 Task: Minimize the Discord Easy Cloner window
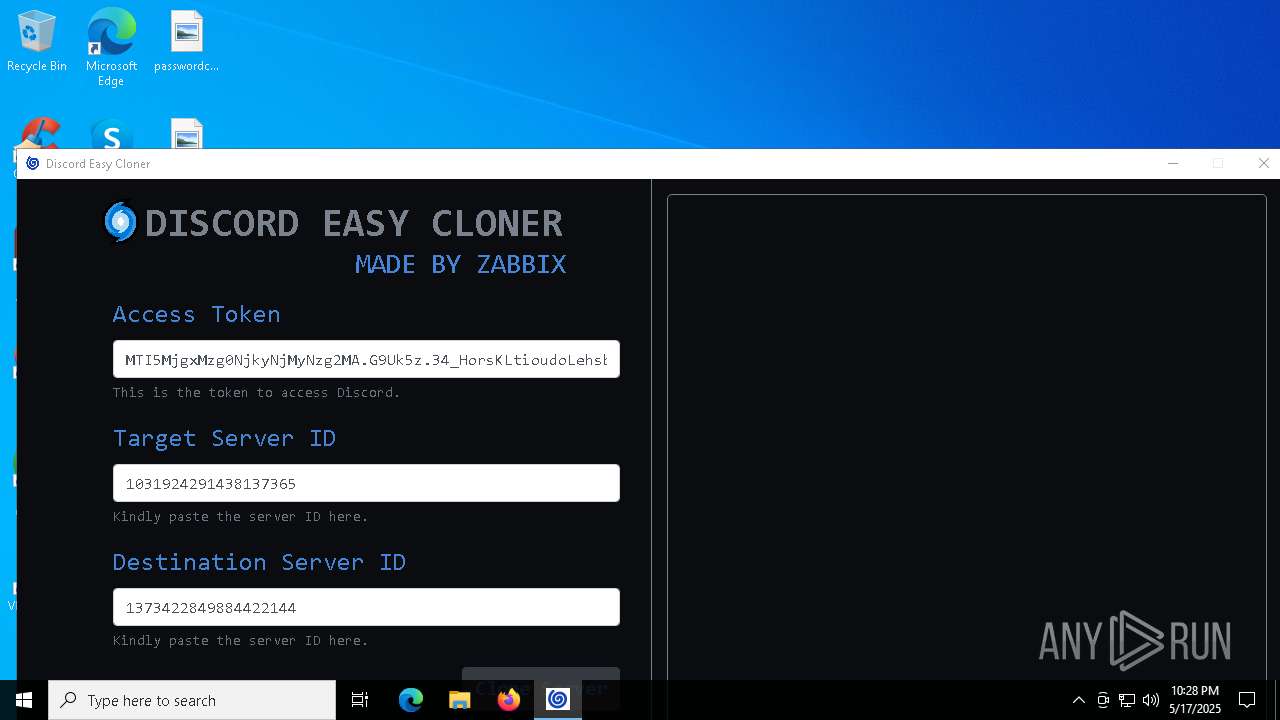[x=1173, y=164]
